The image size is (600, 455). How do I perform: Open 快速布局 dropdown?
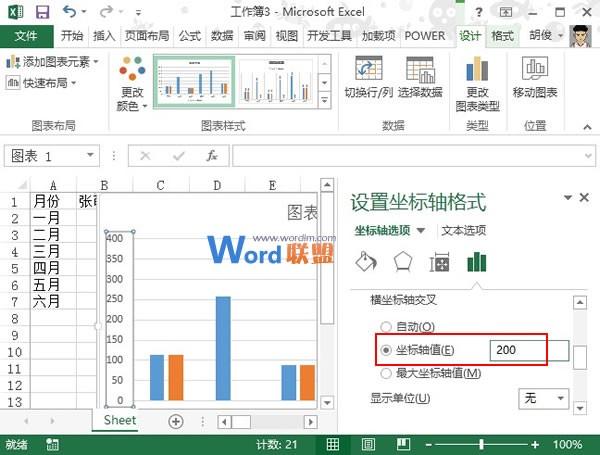[41, 82]
